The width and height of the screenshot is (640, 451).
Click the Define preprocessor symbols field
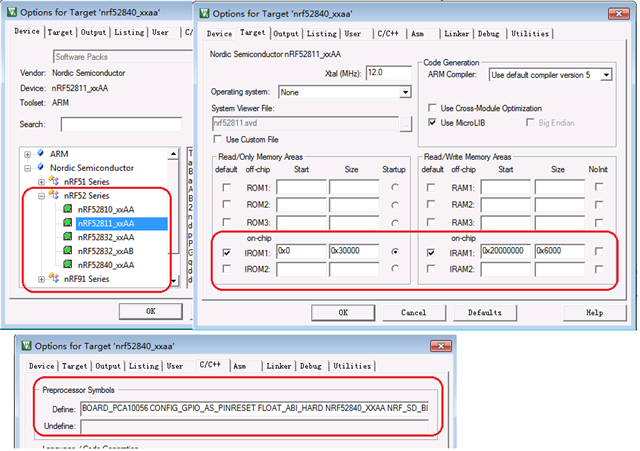pyautogui.click(x=255, y=408)
